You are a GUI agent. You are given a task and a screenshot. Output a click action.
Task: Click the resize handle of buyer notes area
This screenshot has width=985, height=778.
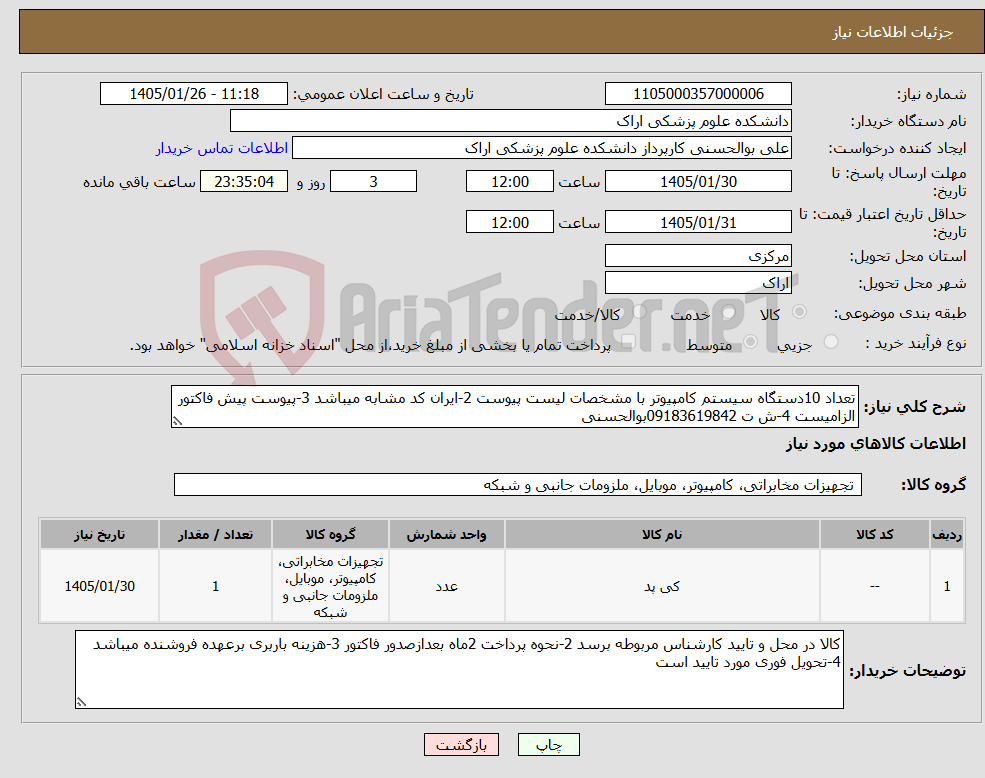point(81,702)
